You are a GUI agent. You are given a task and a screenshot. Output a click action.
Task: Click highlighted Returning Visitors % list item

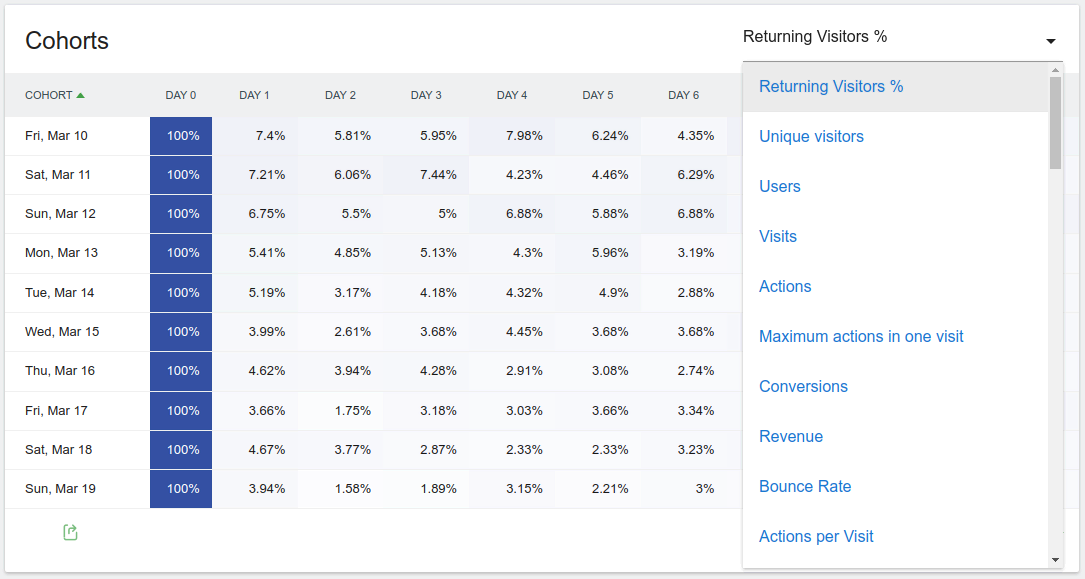(831, 86)
